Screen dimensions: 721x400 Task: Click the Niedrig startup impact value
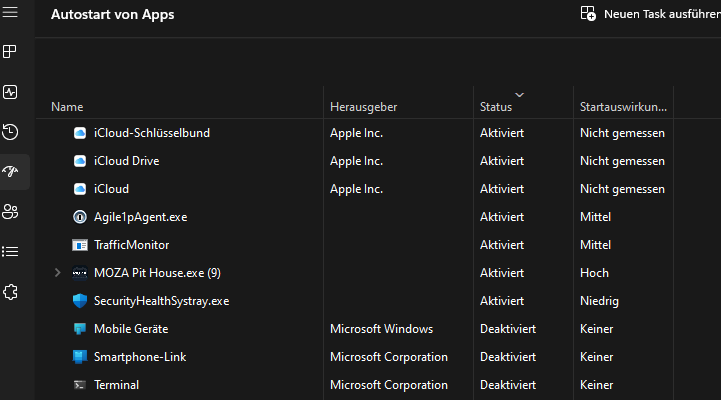[599, 301]
